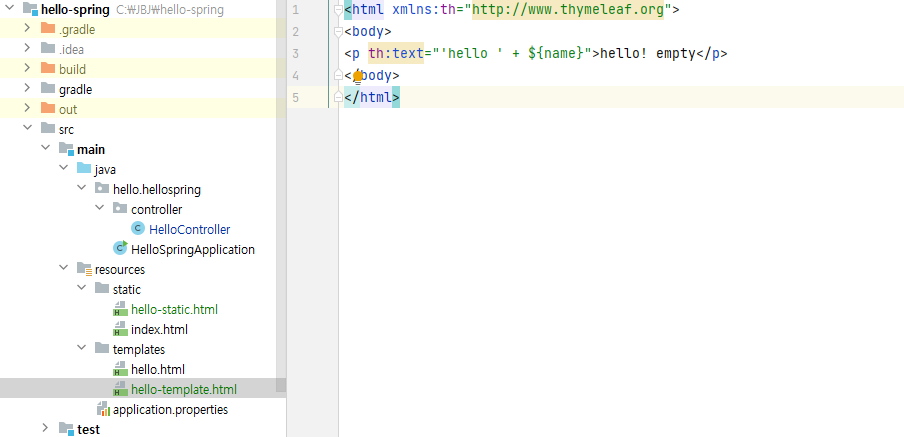Toggle fold marker on closing body line
This screenshot has width=904, height=437.
point(338,76)
